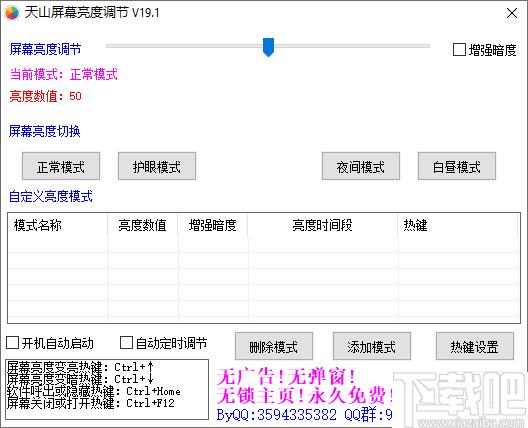This screenshot has width=528, height=428.
Task: Click 屏幕关闭或打开热键 Ctrl+F12 line
Action: pos(91,403)
